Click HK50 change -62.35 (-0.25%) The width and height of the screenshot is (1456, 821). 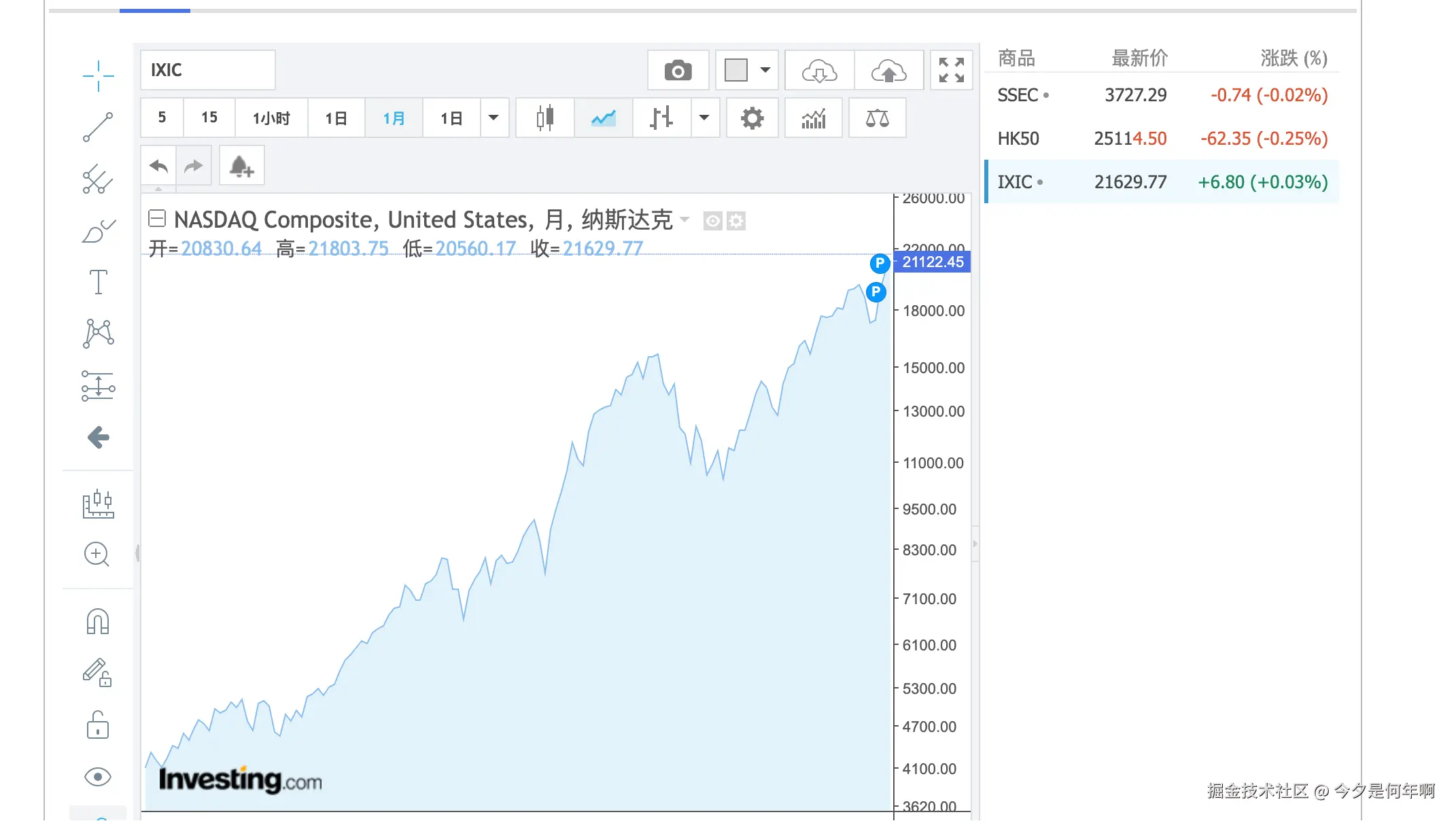point(1264,139)
